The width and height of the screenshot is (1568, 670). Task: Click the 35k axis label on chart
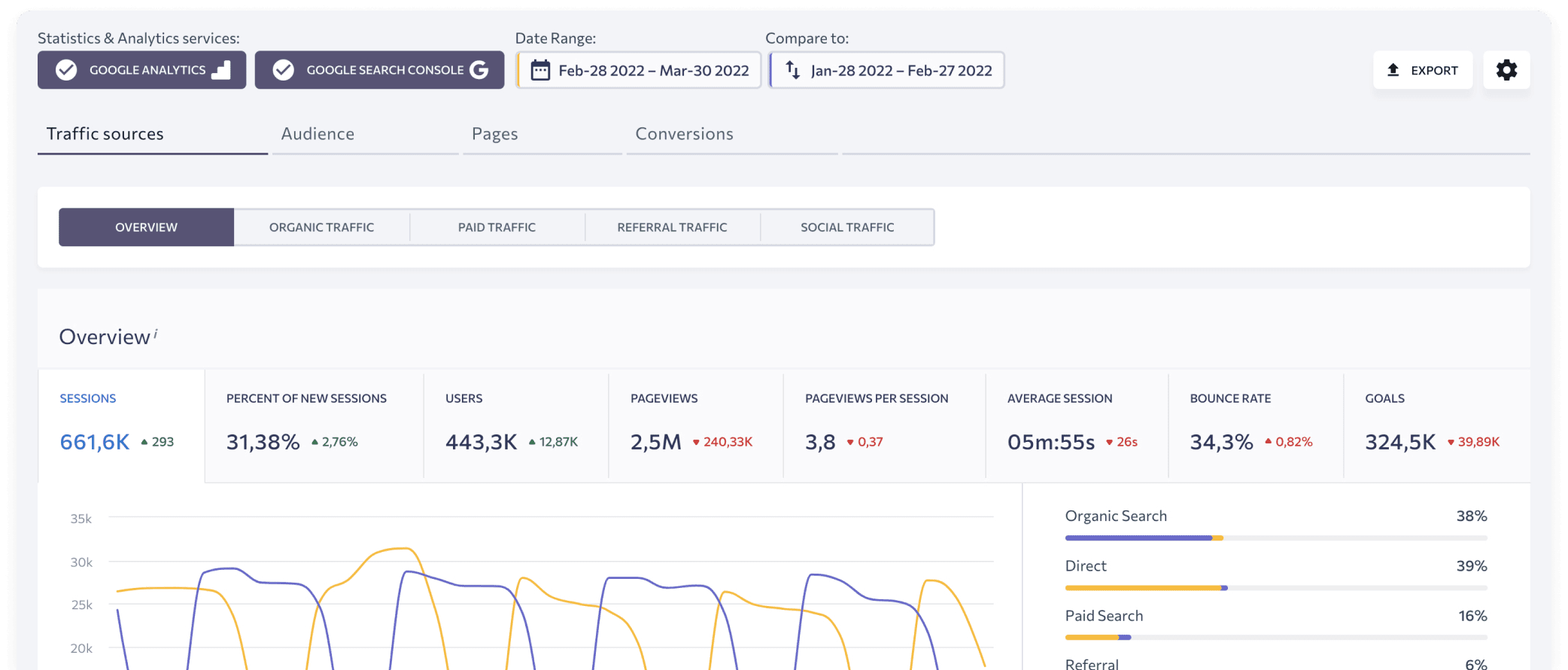pos(81,519)
